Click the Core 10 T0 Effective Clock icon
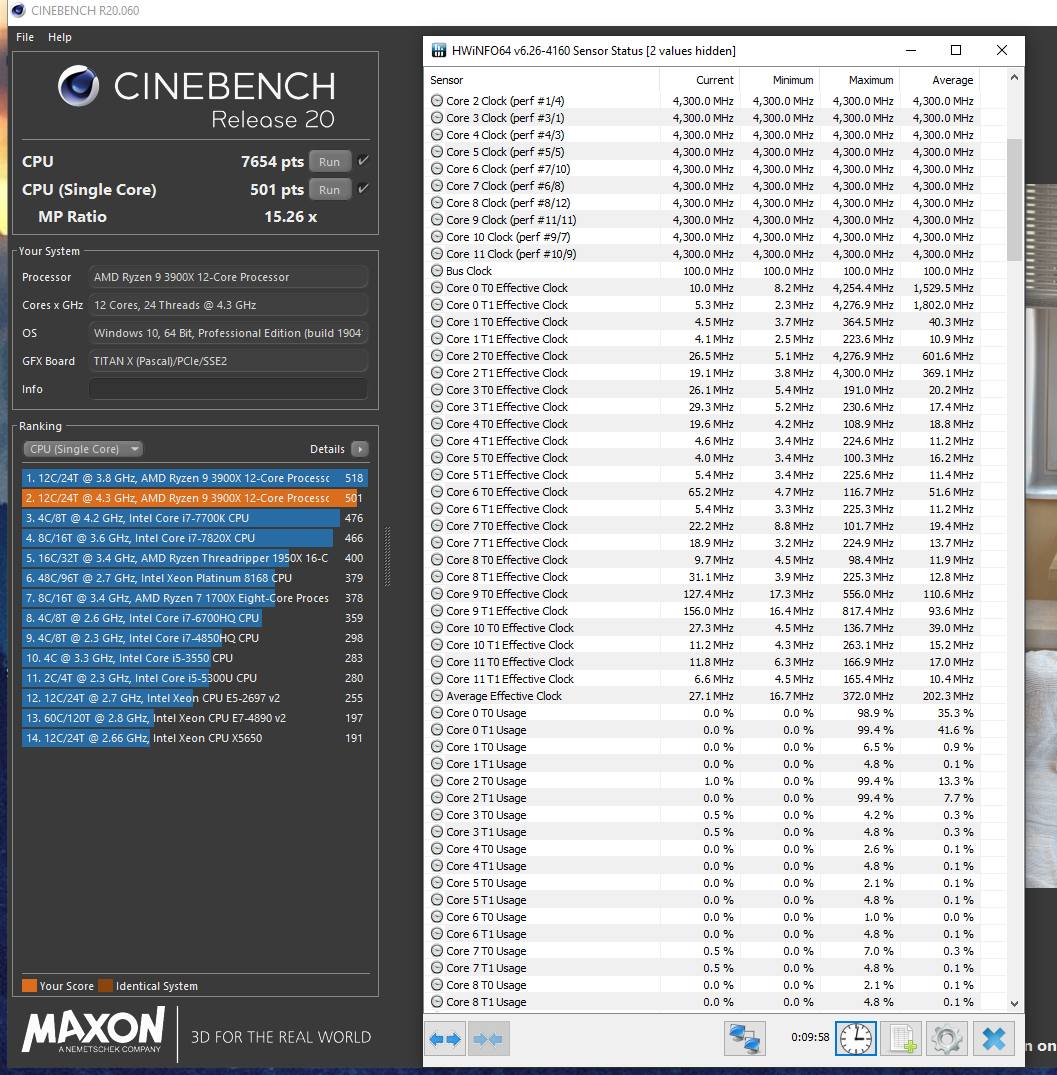 click(x=437, y=628)
